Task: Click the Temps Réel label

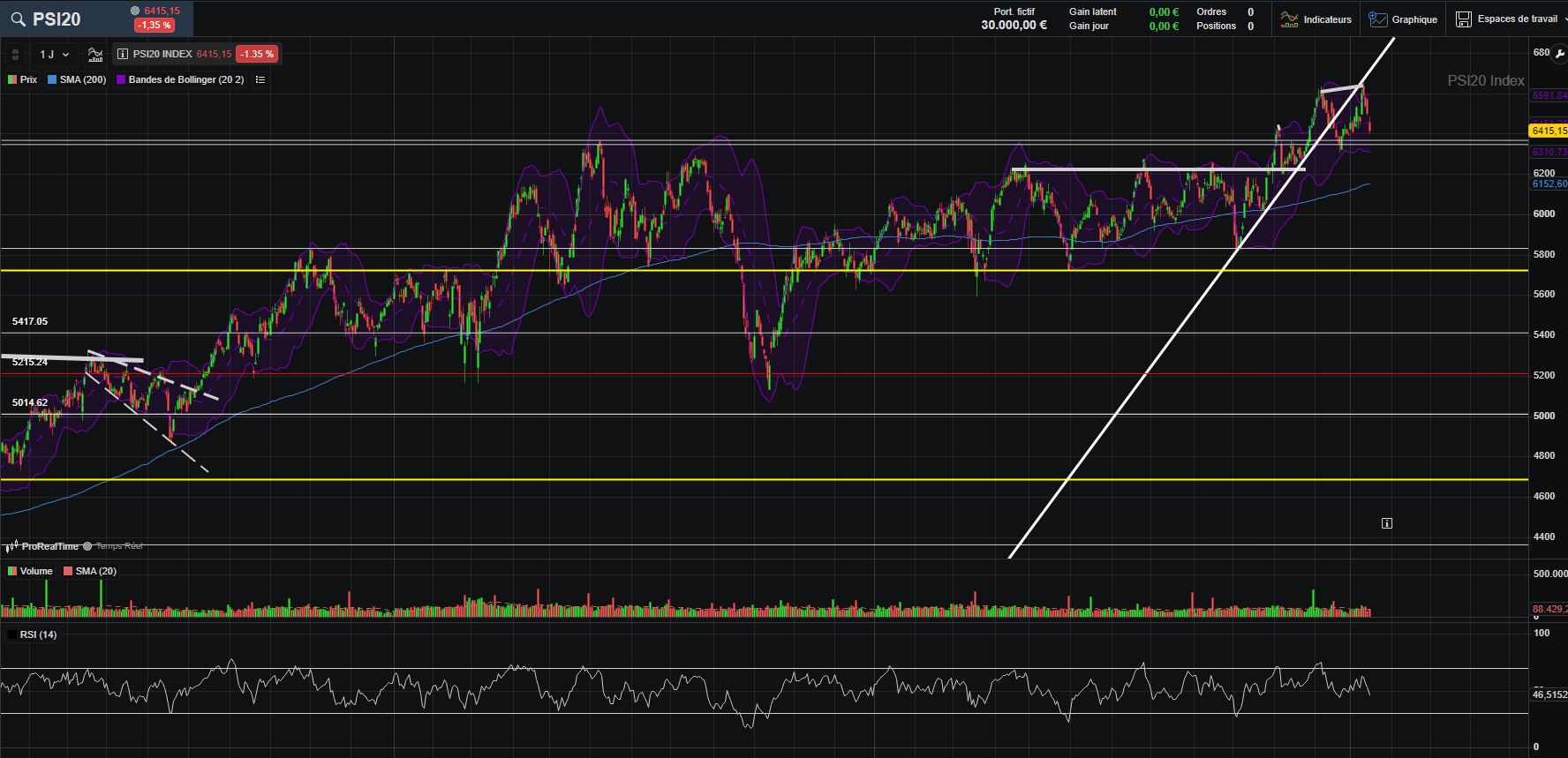Action: pyautogui.click(x=119, y=546)
